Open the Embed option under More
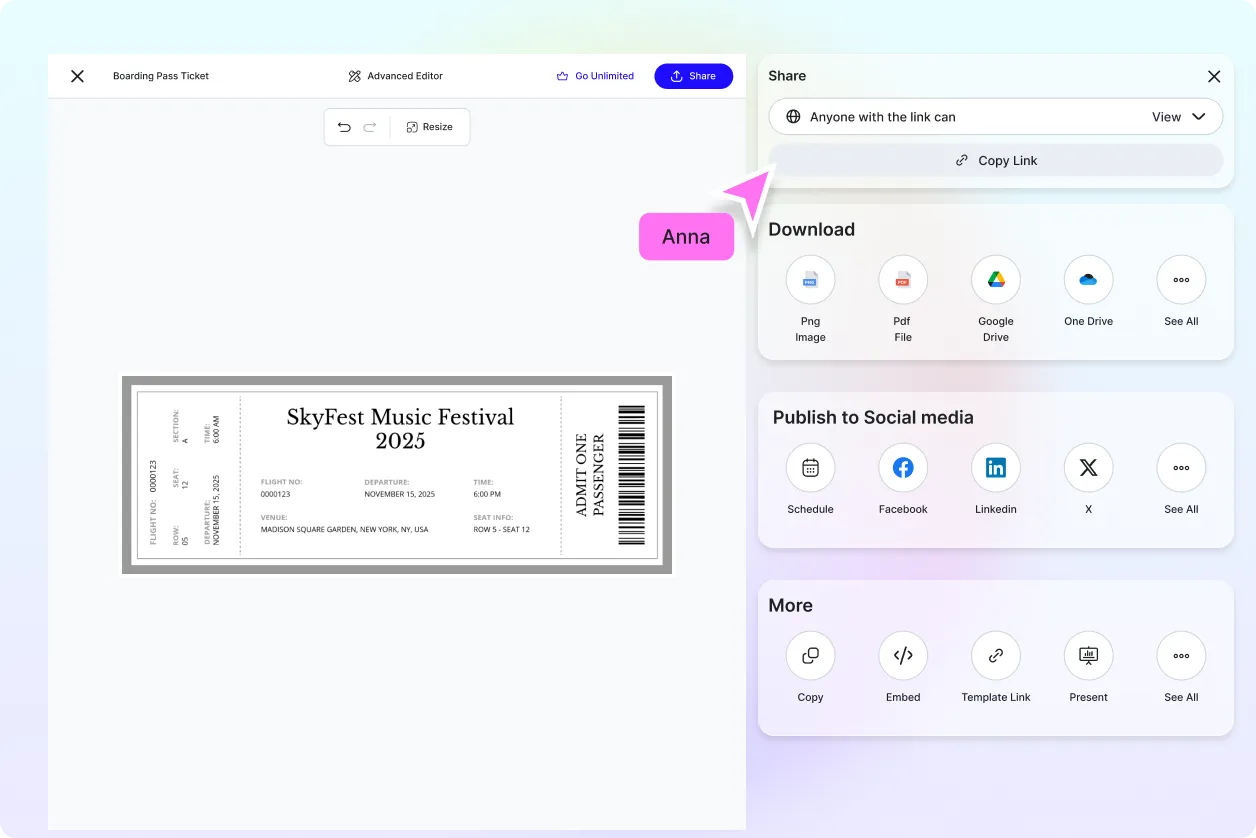 (x=902, y=656)
